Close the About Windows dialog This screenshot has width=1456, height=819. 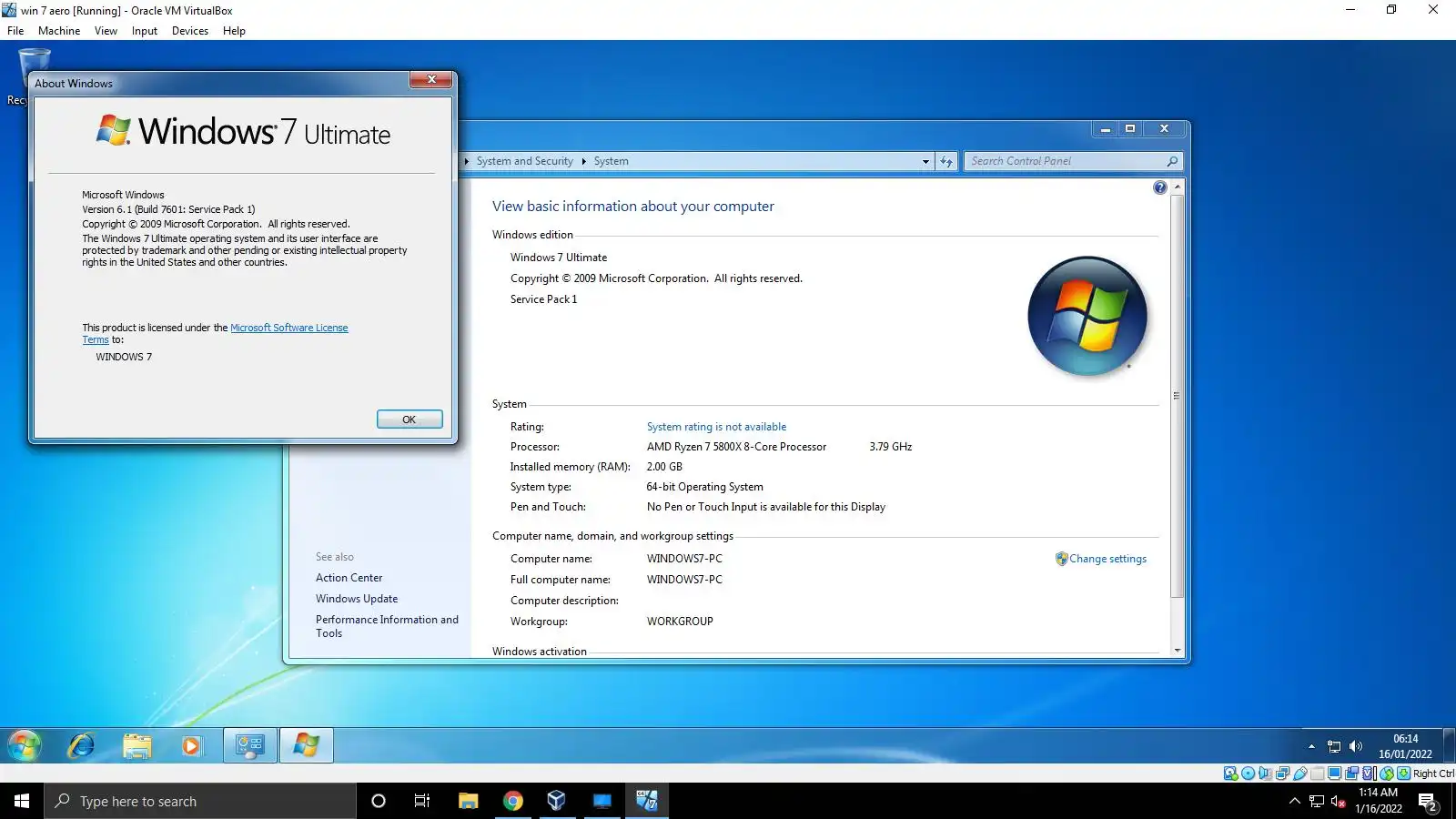click(431, 80)
